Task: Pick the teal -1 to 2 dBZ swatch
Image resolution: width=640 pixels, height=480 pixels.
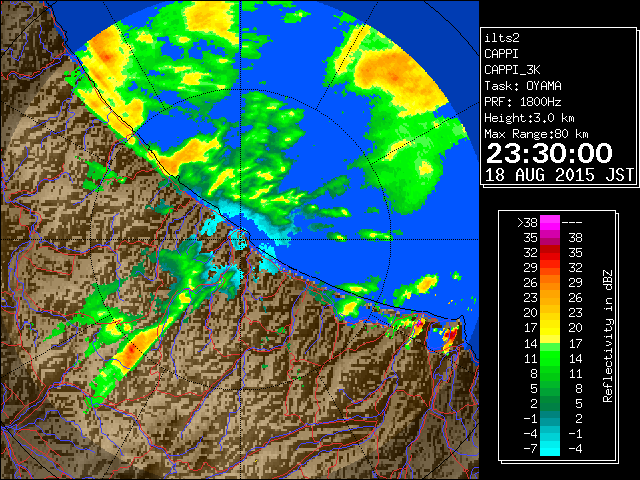Action: (x=550, y=418)
